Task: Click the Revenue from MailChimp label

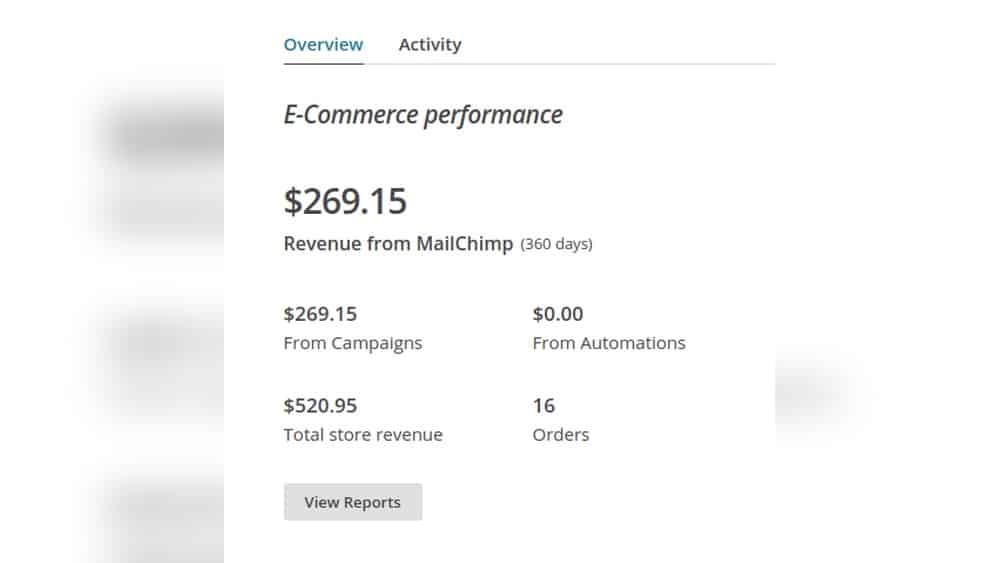Action: point(399,244)
